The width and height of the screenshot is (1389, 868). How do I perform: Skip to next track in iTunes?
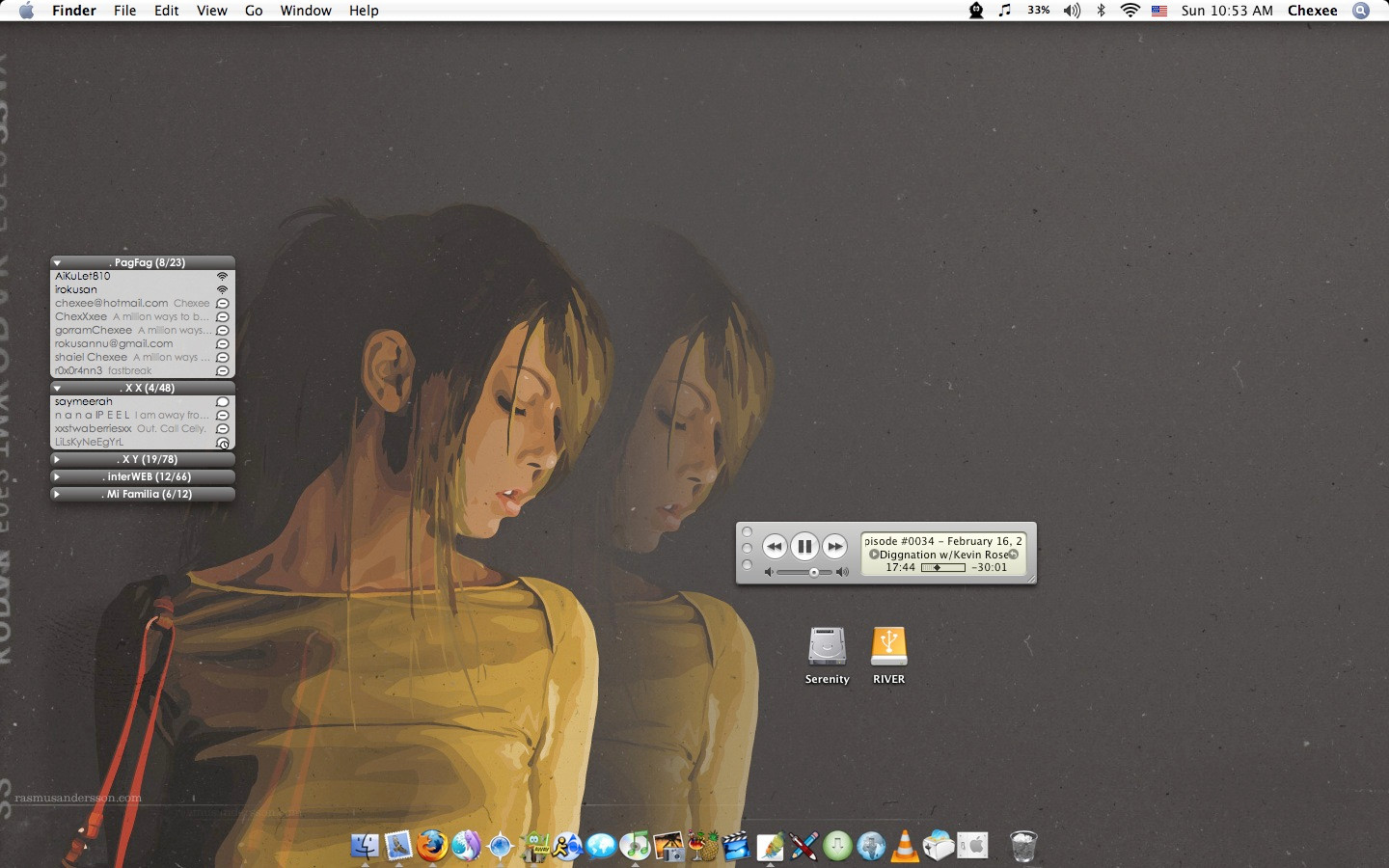click(835, 547)
